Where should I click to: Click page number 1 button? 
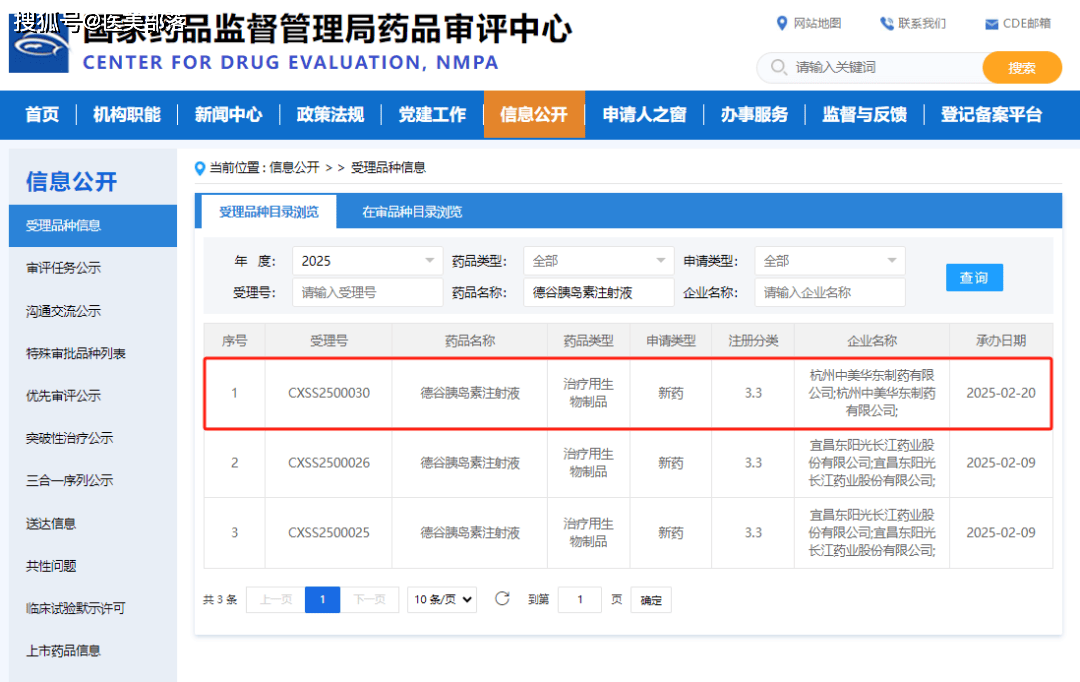(x=322, y=599)
